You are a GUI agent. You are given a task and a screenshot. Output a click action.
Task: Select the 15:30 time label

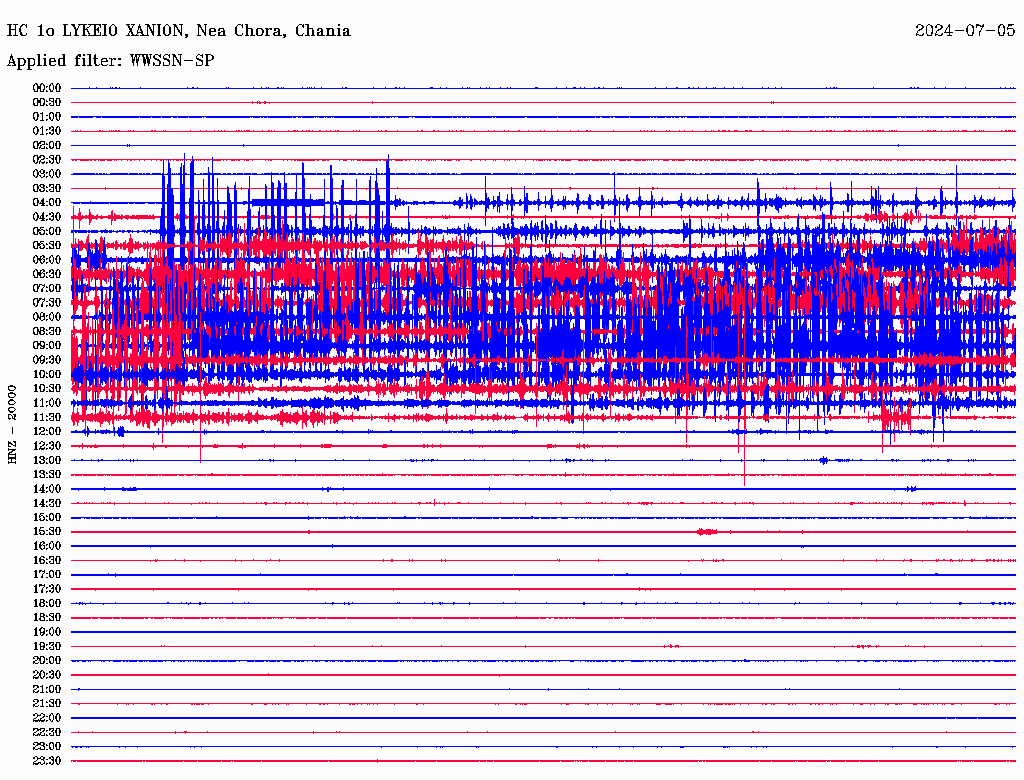(x=47, y=532)
